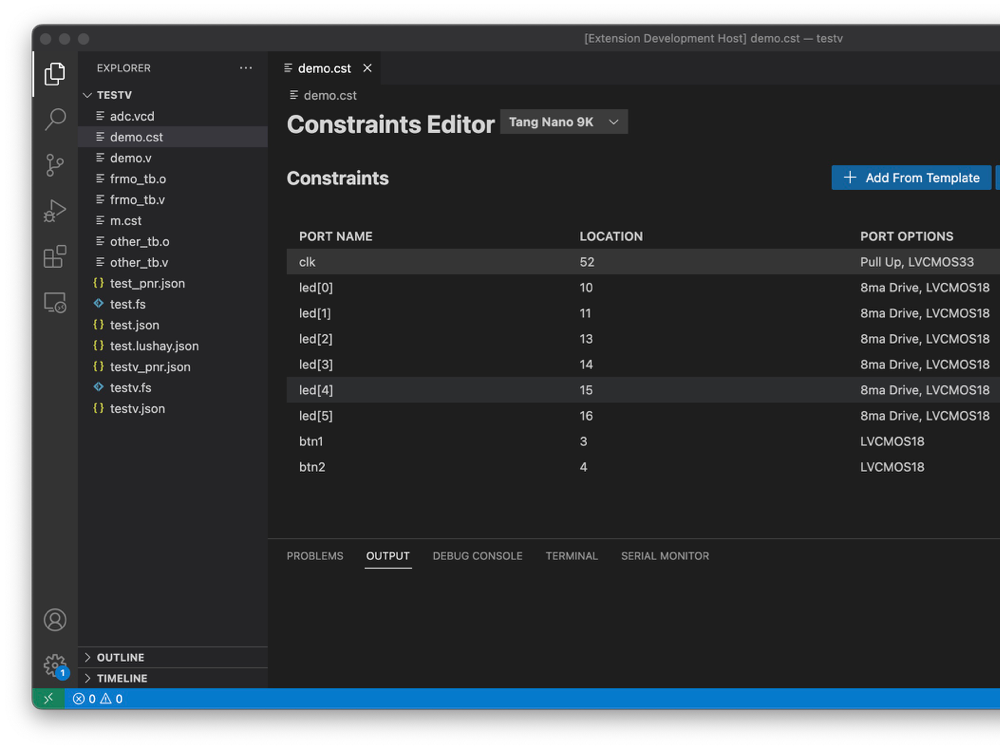The width and height of the screenshot is (1000, 750).
Task: Click the LOCATION column header
Action: [x=611, y=236]
